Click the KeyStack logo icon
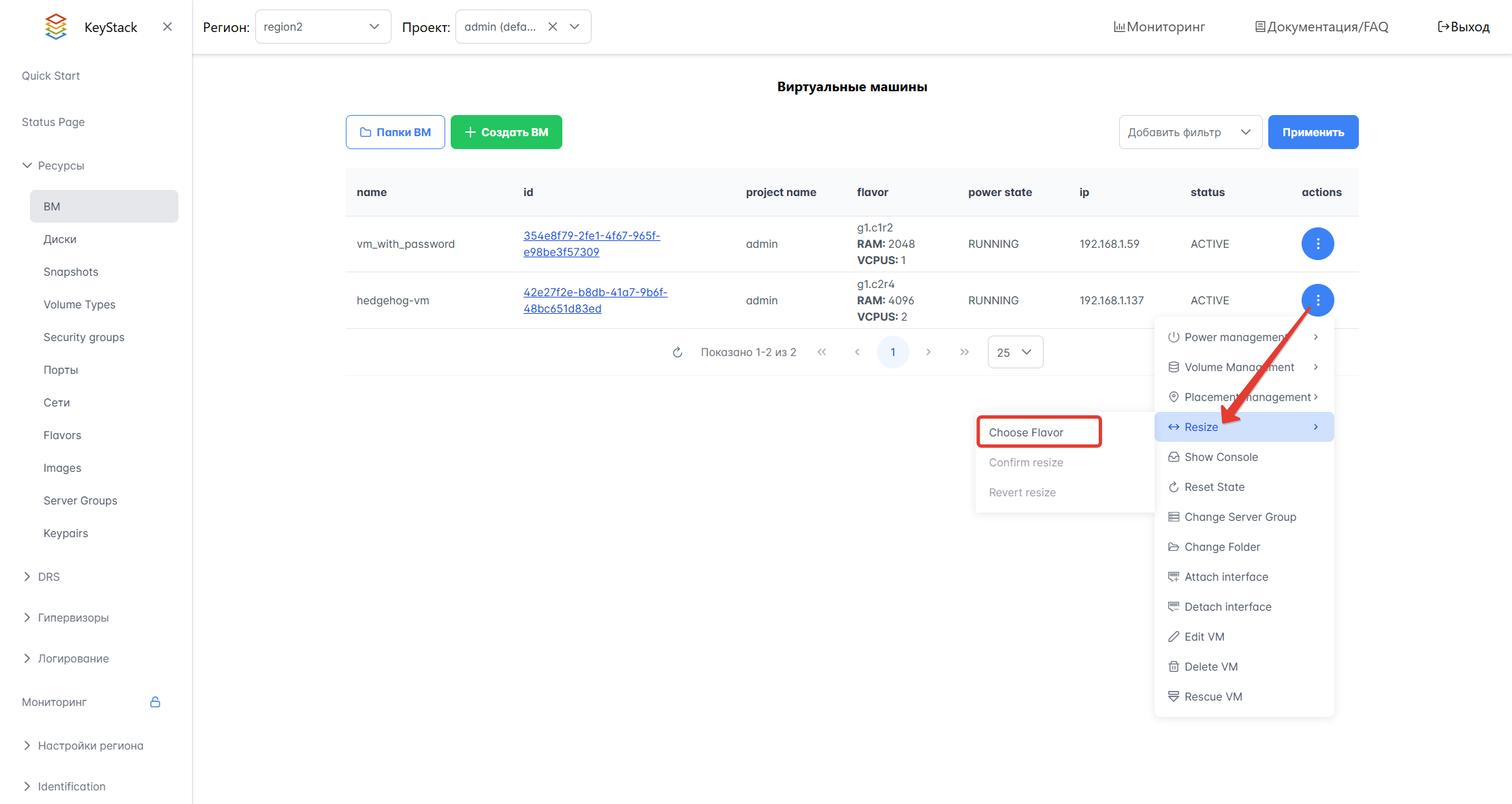Screen dimensions: 1512x804 pyautogui.click(x=56, y=27)
